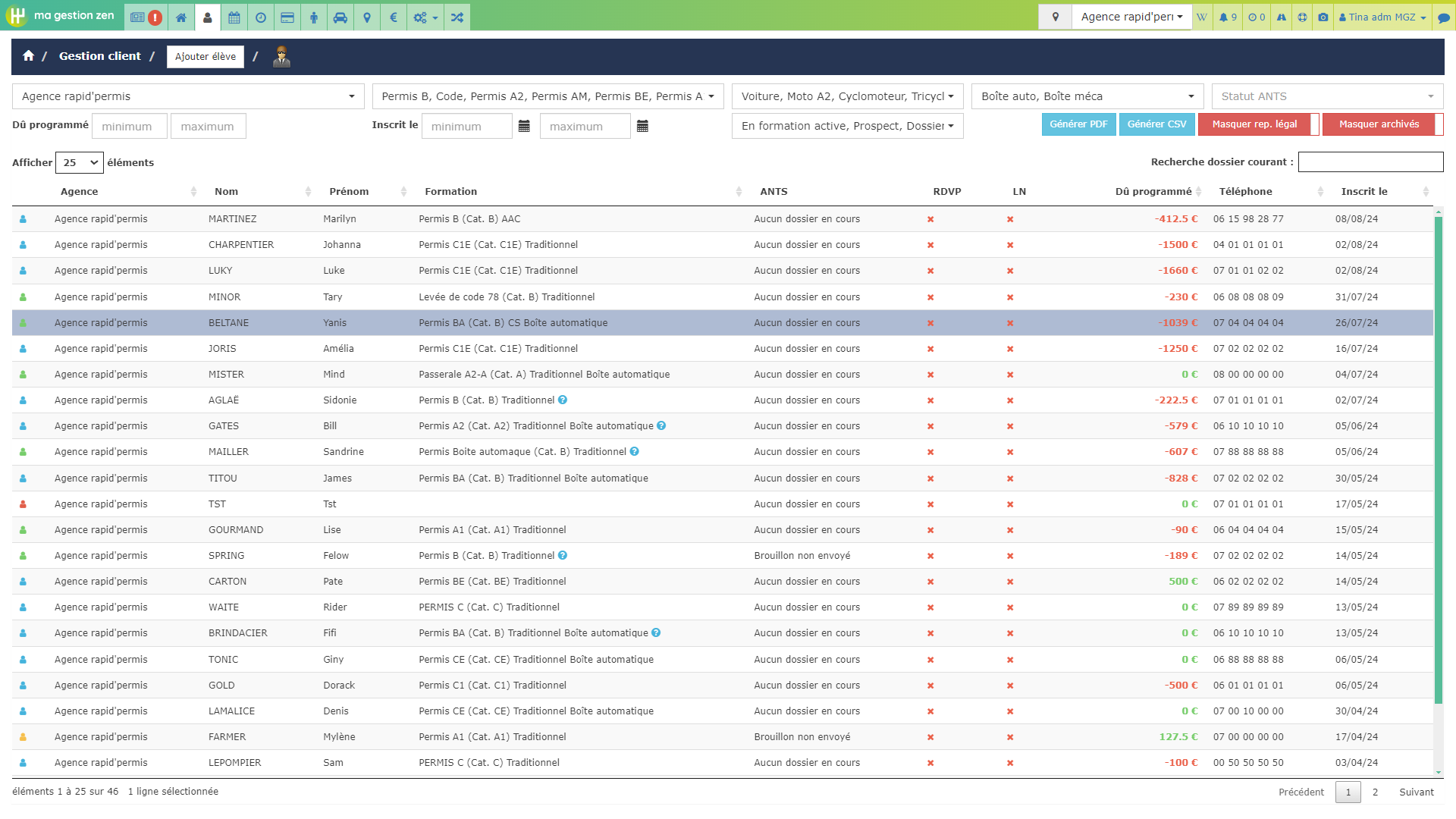Open the euro accounting icon
The height and width of the screenshot is (819, 1456).
tap(394, 17)
